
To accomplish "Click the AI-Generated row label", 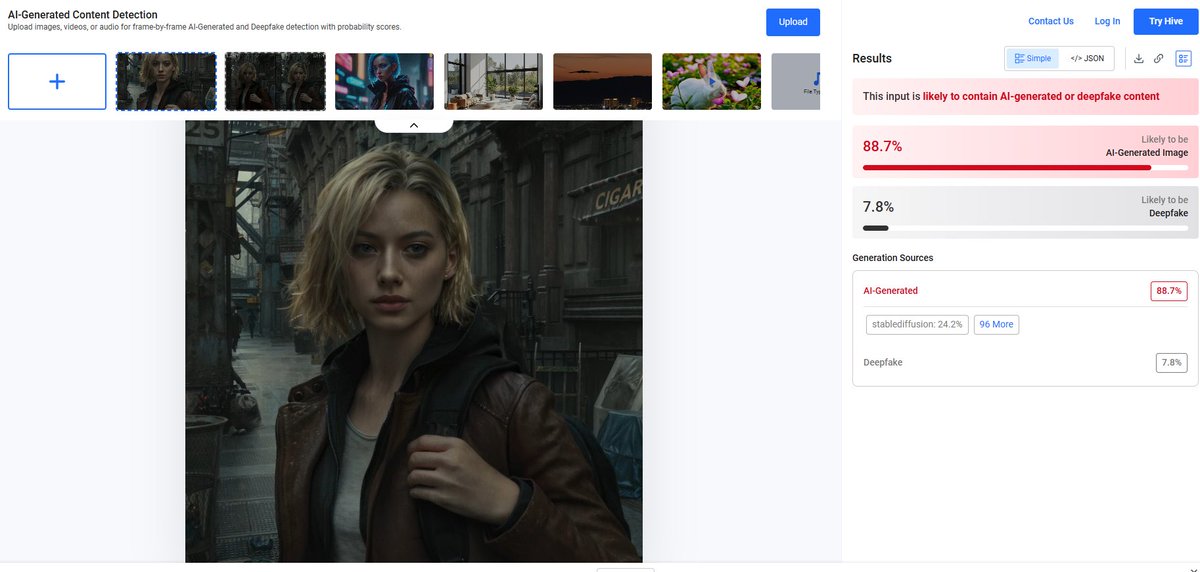I will 890,291.
